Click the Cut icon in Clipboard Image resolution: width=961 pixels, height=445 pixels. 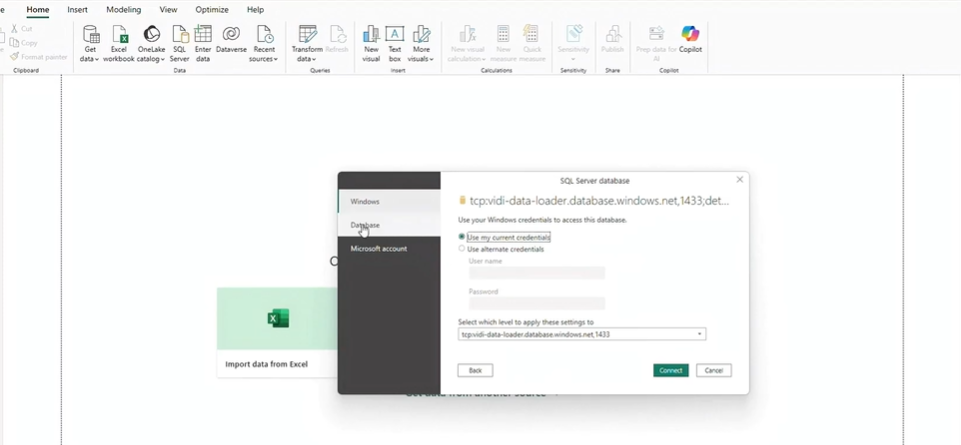(x=14, y=29)
